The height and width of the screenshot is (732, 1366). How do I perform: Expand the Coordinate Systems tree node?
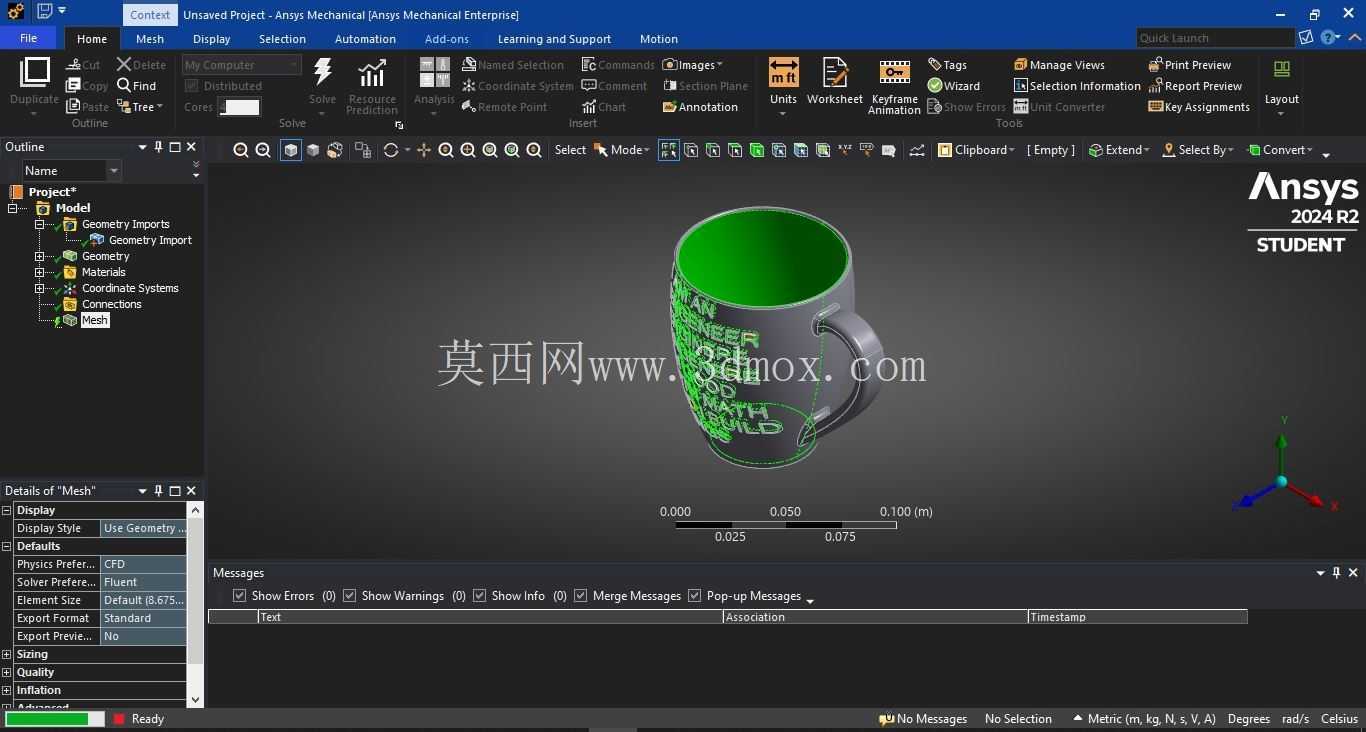pos(40,288)
